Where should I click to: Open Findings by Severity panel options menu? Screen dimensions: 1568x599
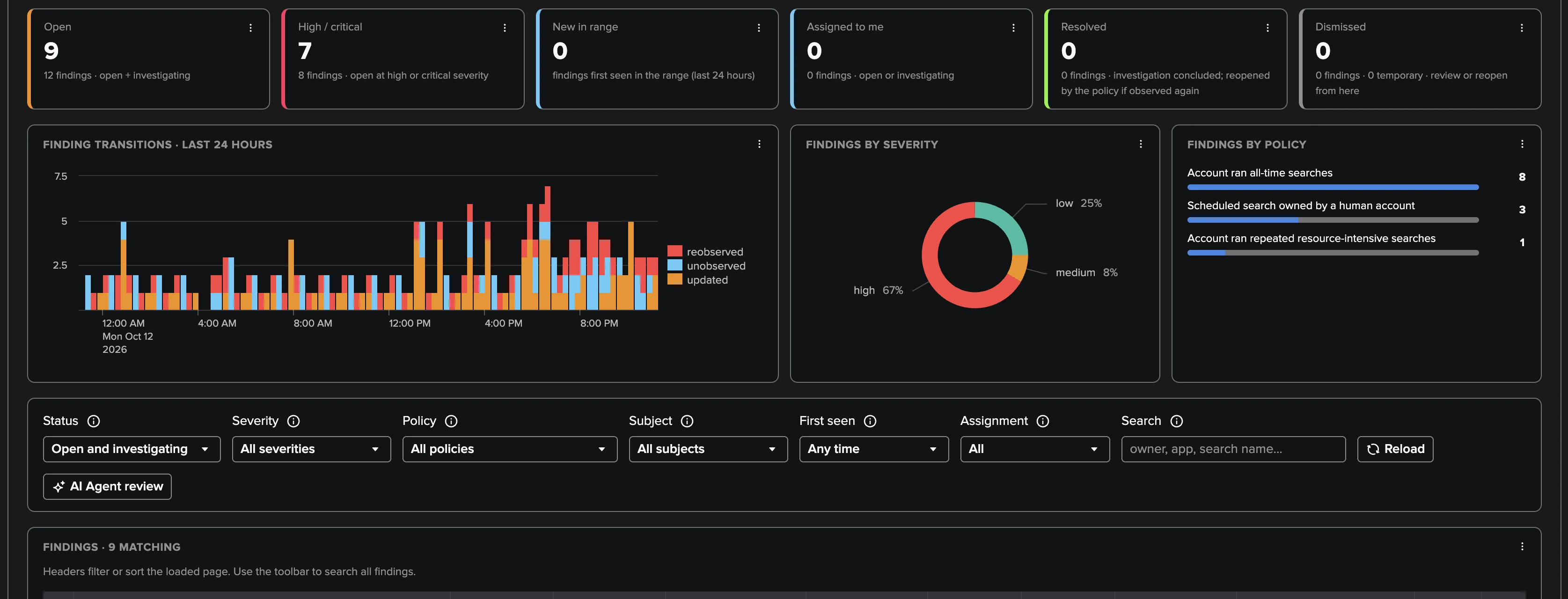click(1140, 144)
